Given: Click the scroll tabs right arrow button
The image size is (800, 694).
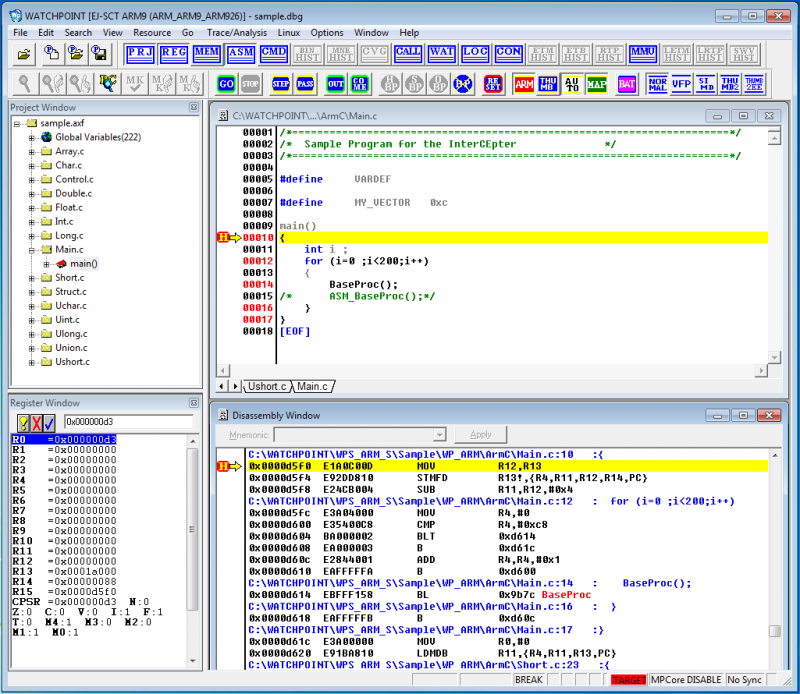Looking at the screenshot, I should tap(235, 387).
